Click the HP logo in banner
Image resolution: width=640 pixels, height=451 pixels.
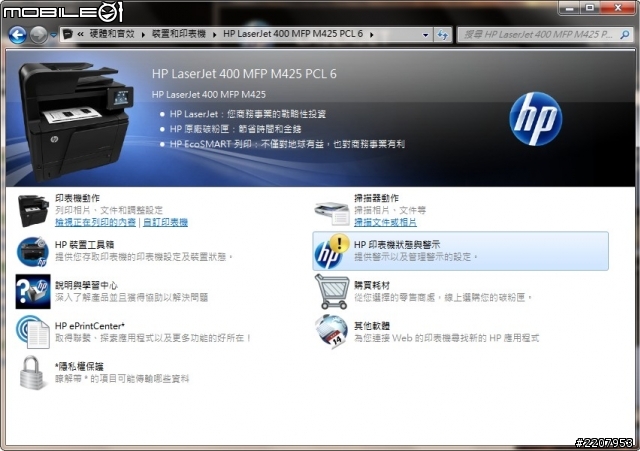(x=536, y=119)
